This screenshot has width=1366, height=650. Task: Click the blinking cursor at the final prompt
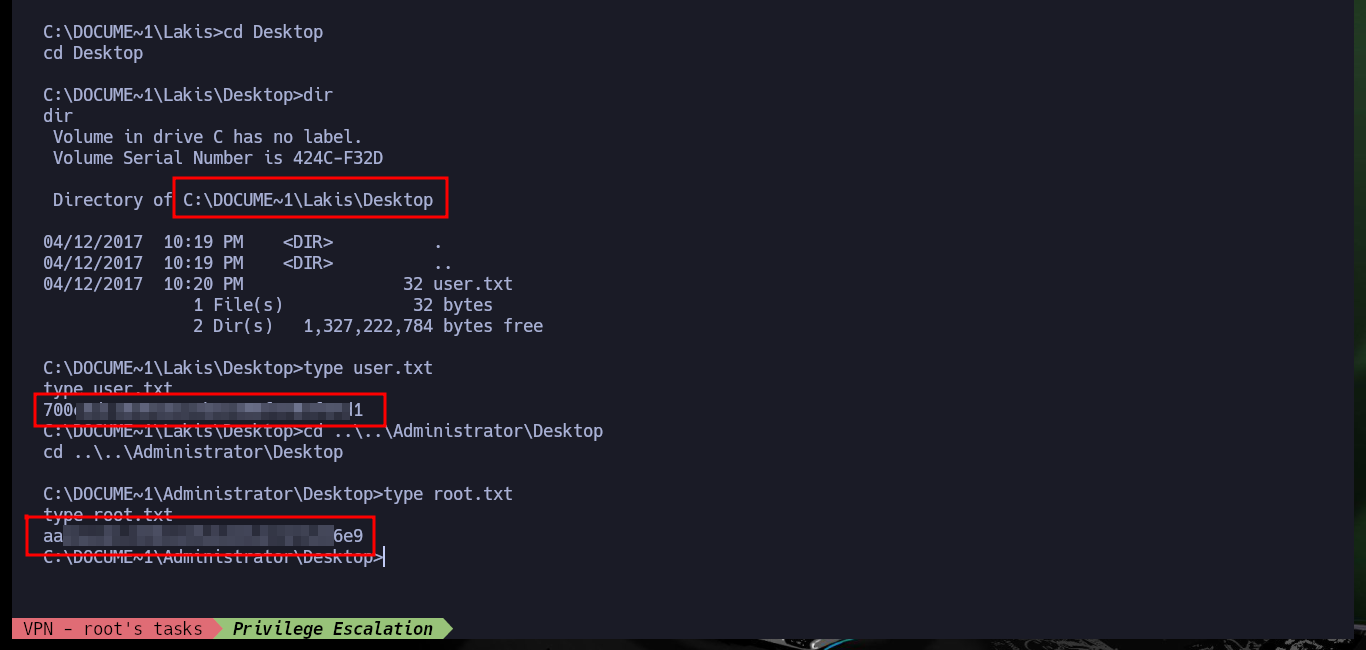click(x=384, y=557)
